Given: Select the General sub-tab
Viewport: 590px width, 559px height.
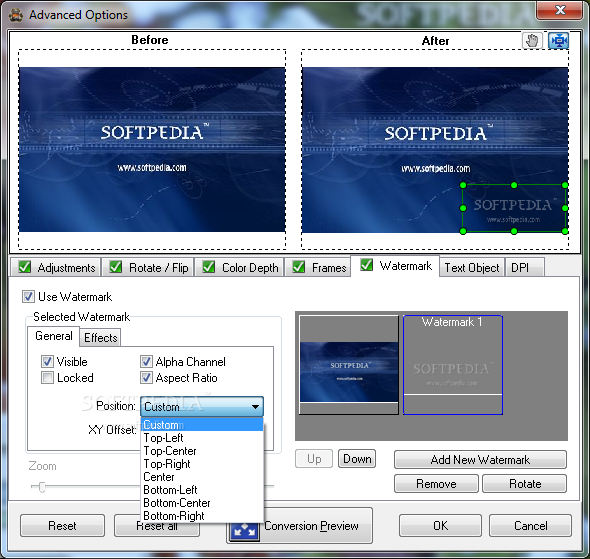Looking at the screenshot, I should click(x=53, y=336).
